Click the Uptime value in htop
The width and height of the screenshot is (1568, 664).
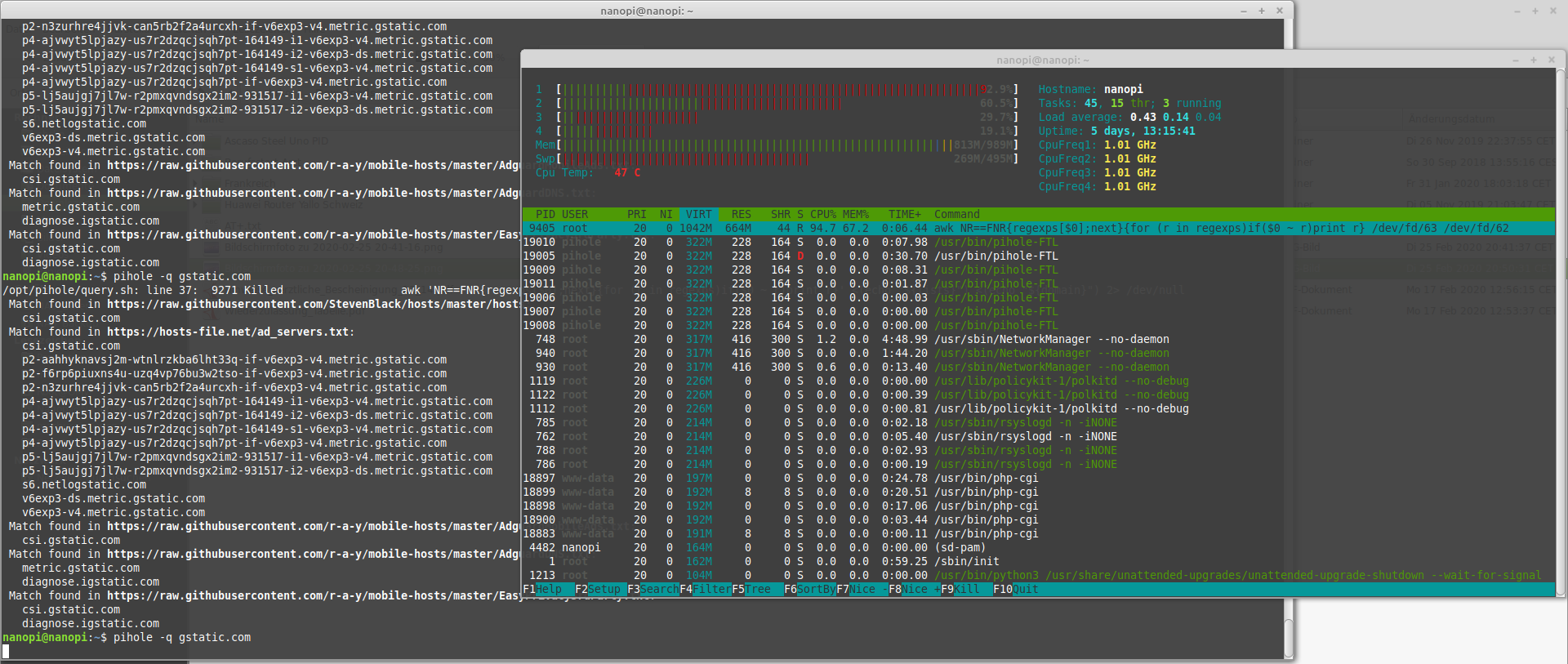click(1143, 131)
